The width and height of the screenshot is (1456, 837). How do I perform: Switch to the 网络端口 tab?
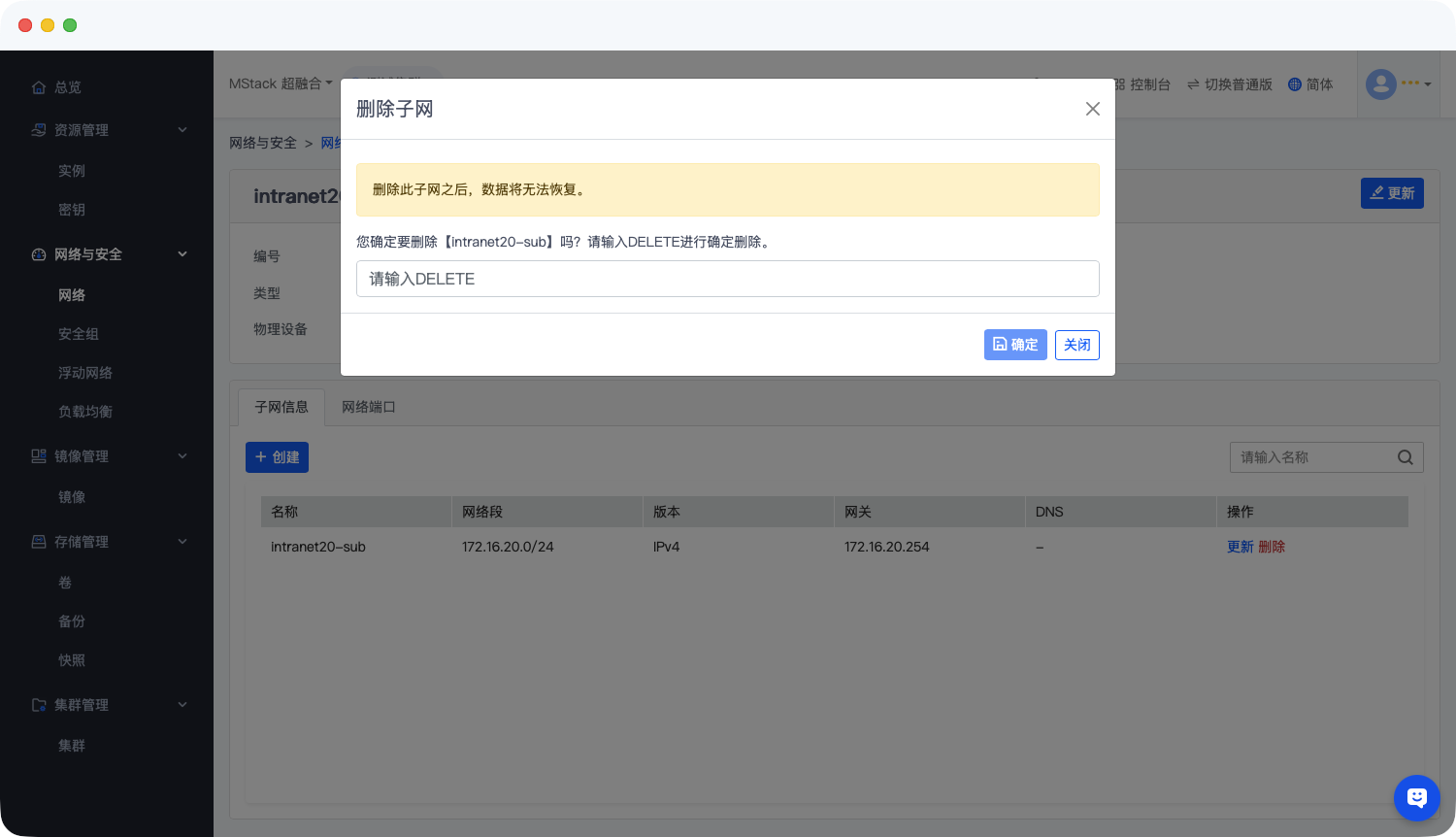(368, 407)
